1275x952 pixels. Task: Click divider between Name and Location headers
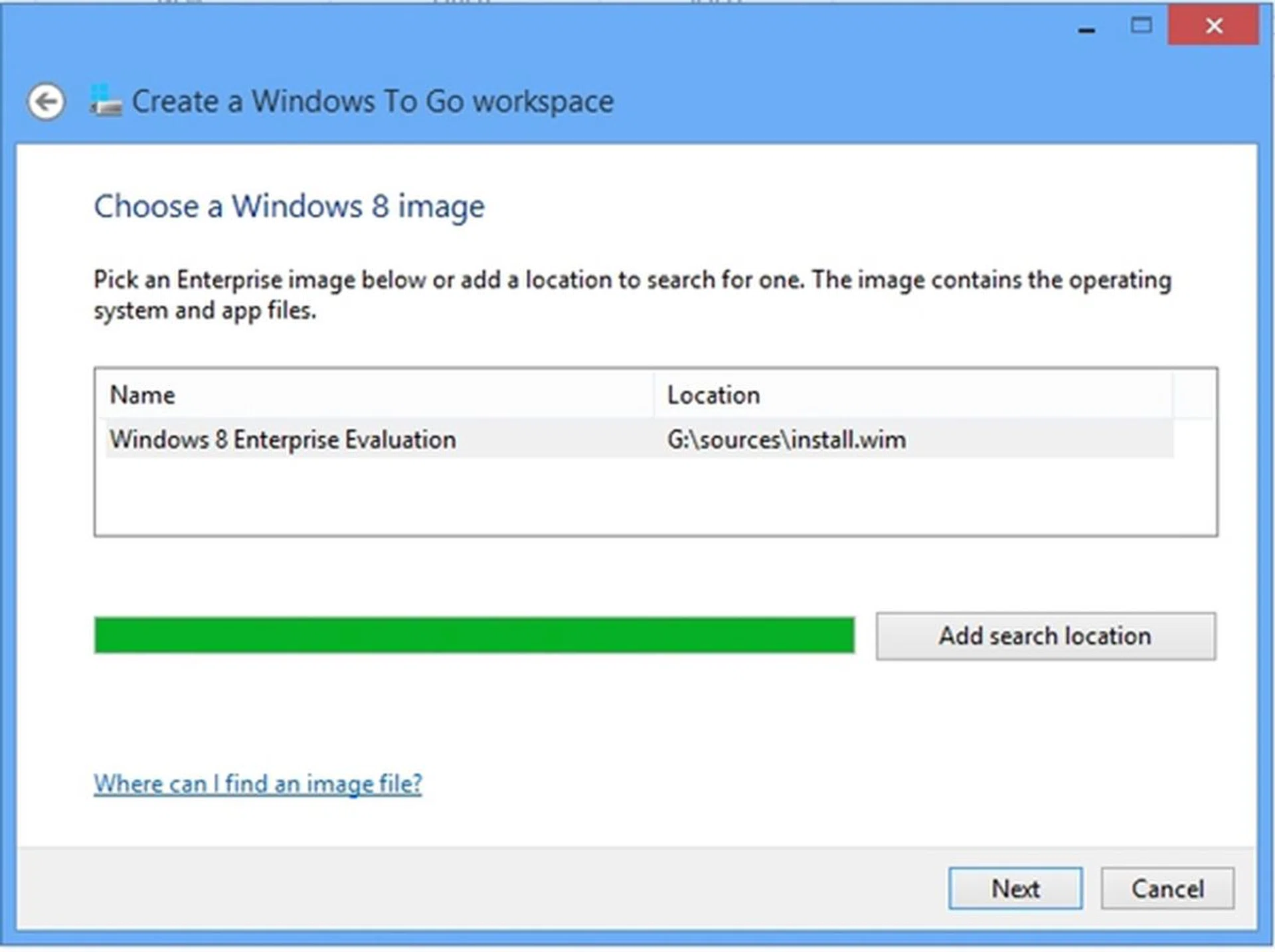pyautogui.click(x=654, y=395)
